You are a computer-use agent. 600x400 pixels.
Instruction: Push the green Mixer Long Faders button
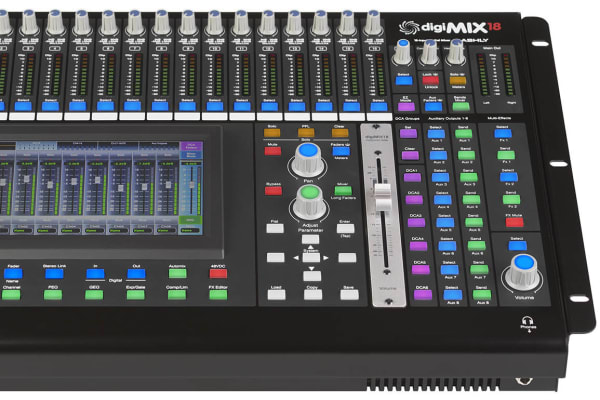[343, 191]
